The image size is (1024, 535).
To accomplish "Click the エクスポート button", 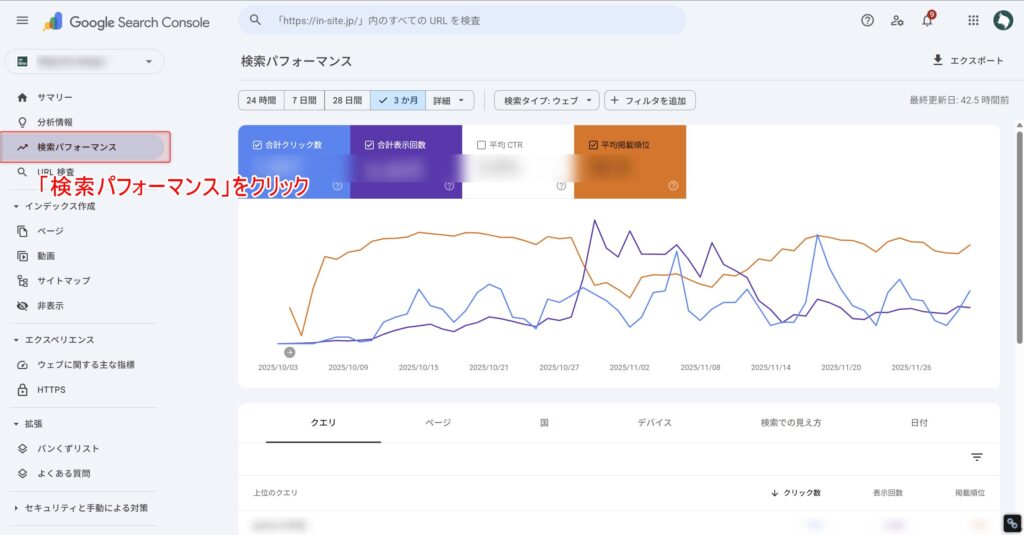I will (968, 60).
